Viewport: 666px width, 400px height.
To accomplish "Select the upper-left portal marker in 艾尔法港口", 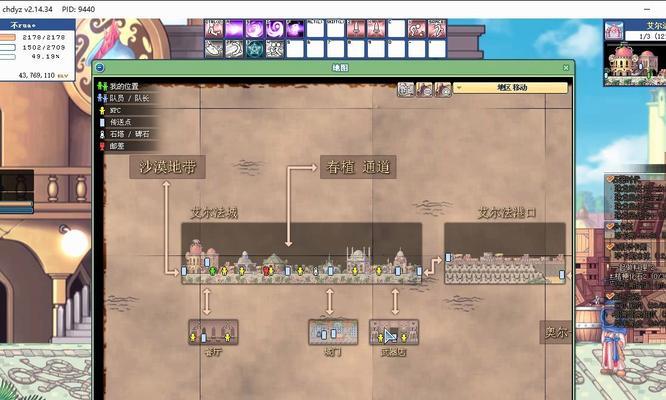I will point(448,256).
